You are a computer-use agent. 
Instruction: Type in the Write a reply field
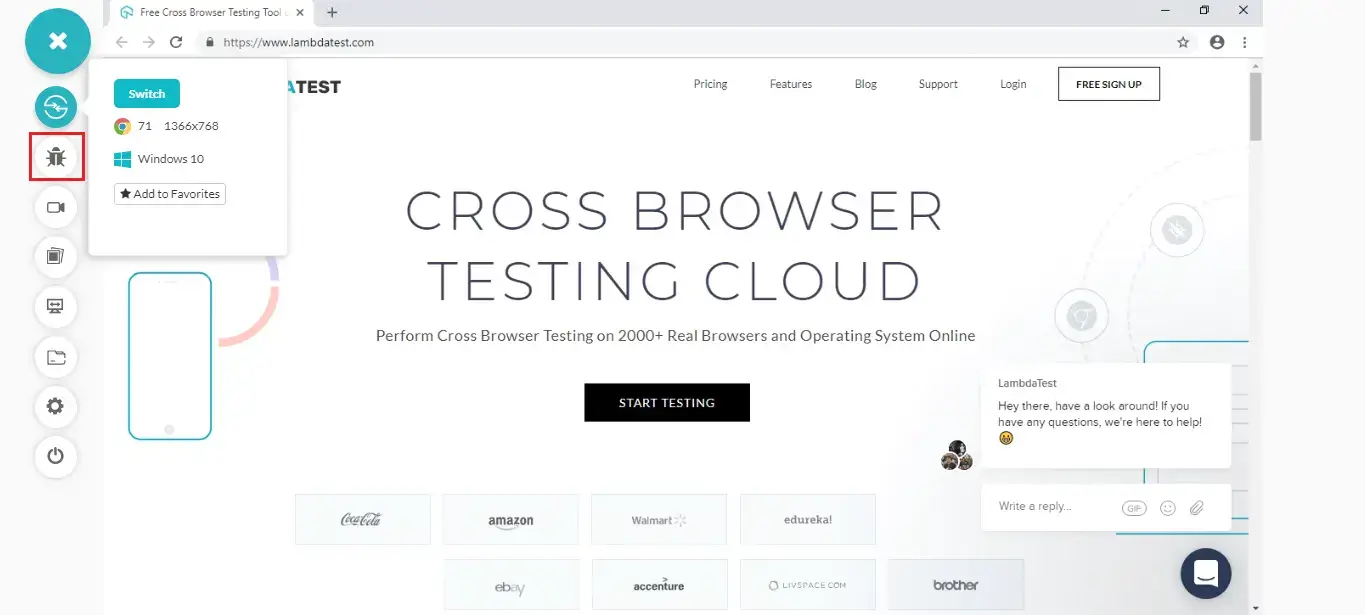[1050, 507]
